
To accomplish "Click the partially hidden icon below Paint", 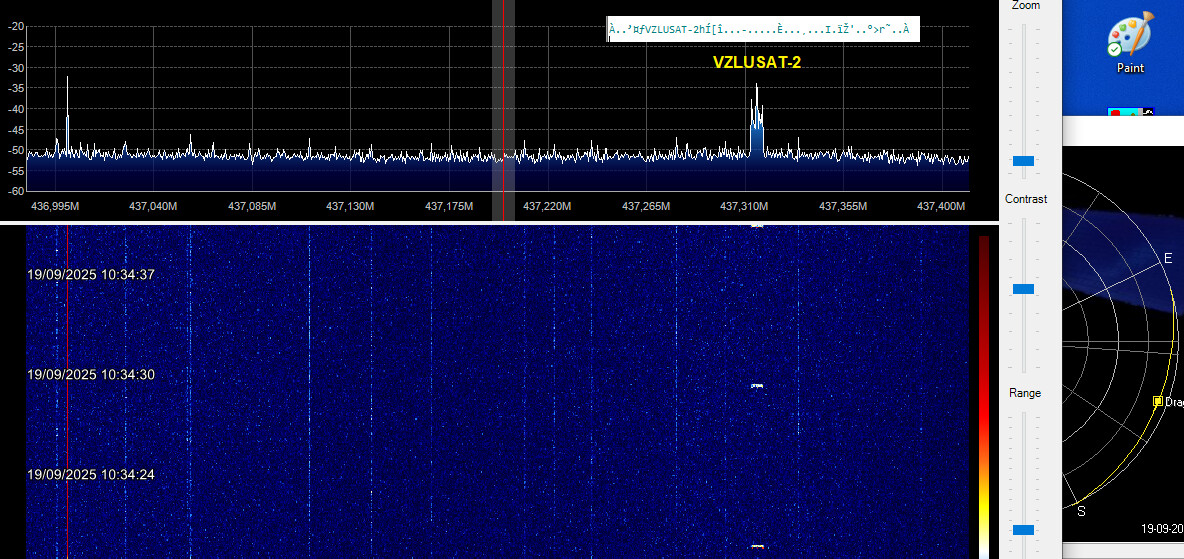I will click(x=1130, y=113).
